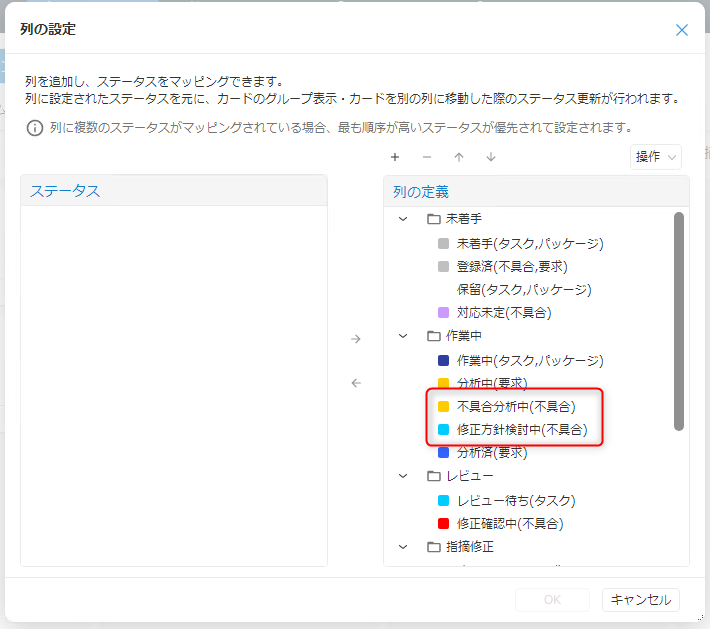
Task: Click red swatch of 修正確認中(不具合)
Action: tap(444, 523)
